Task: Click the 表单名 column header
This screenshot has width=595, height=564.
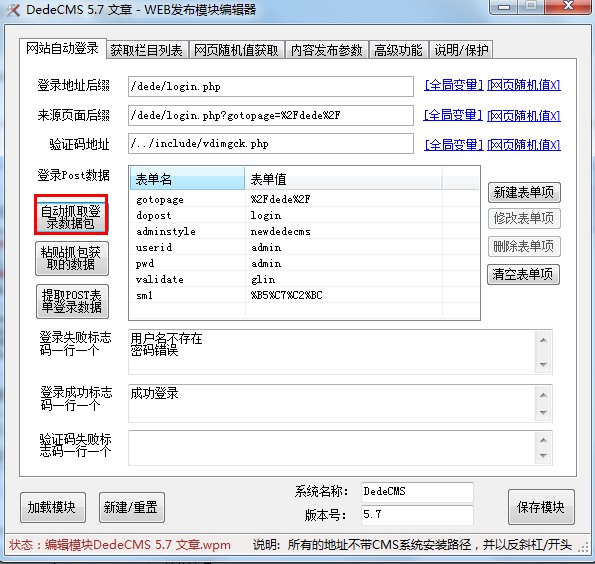Action: [x=187, y=179]
